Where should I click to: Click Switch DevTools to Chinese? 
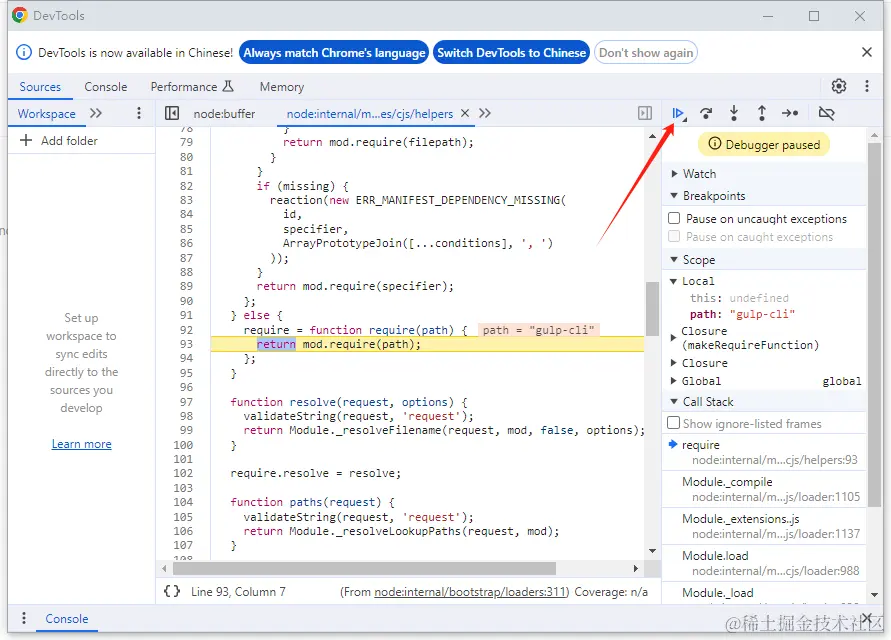pyautogui.click(x=511, y=52)
